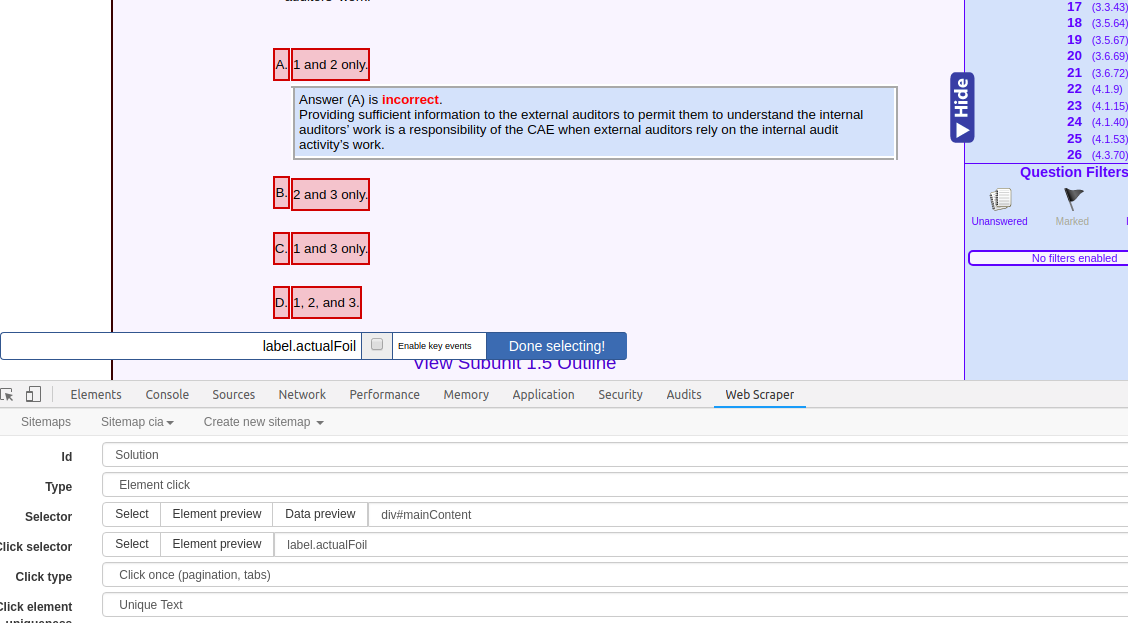The width and height of the screenshot is (1128, 623).
Task: Open the View Subunit 1.5 Outline link
Action: (x=514, y=366)
